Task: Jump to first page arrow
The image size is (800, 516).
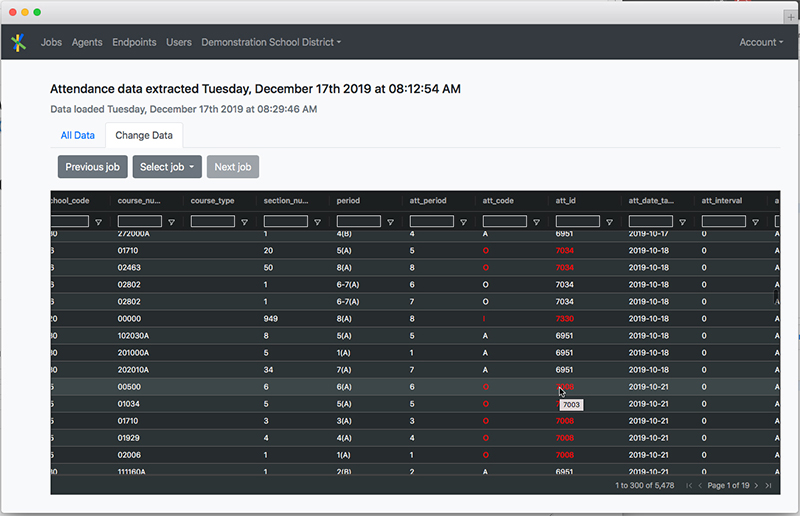Action: click(x=688, y=485)
